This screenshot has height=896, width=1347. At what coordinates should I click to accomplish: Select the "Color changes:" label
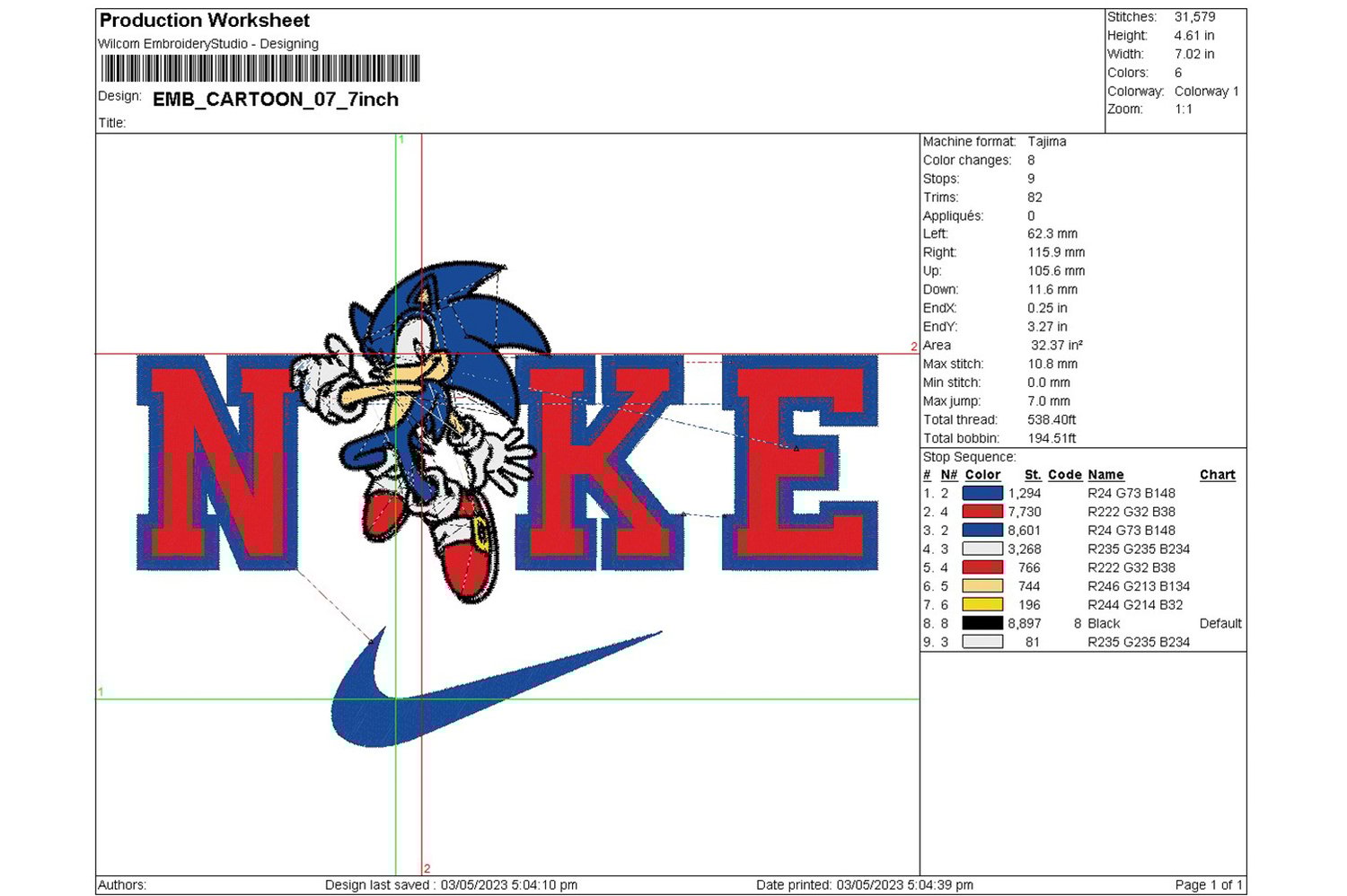click(967, 161)
